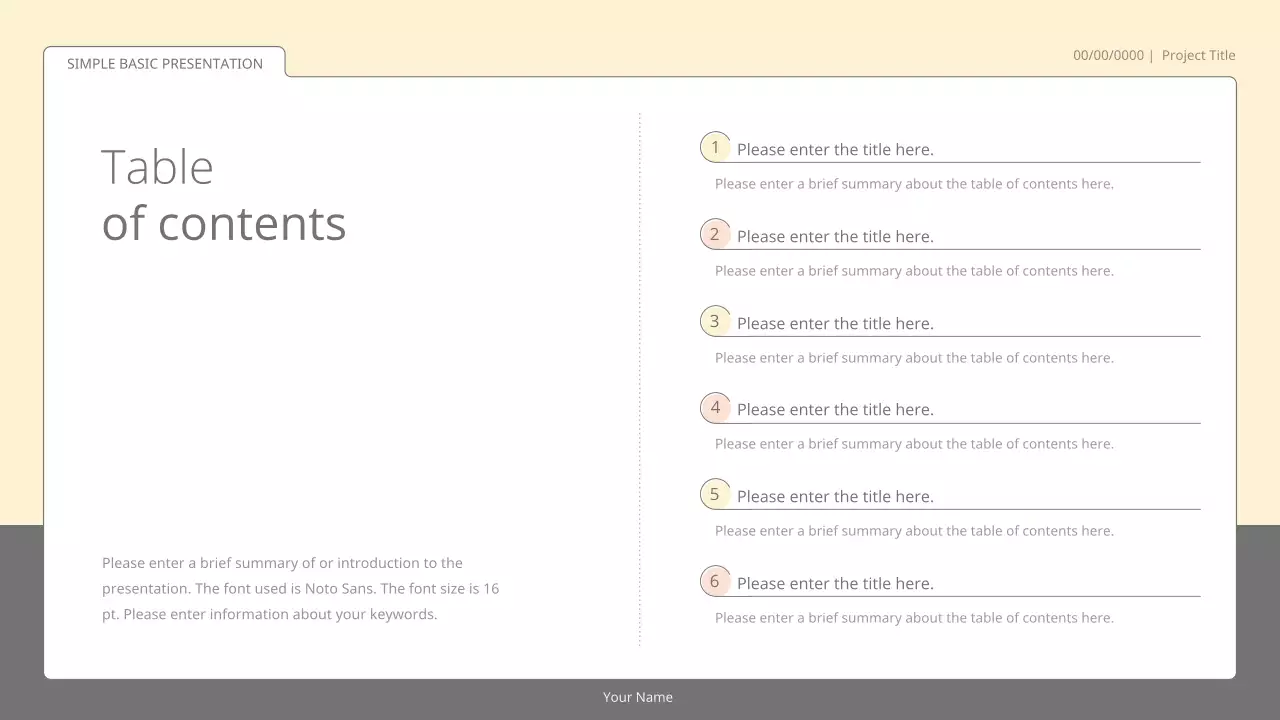Image resolution: width=1280 pixels, height=720 pixels.
Task: Select the title placeholder beside number 3
Action: click(x=835, y=323)
